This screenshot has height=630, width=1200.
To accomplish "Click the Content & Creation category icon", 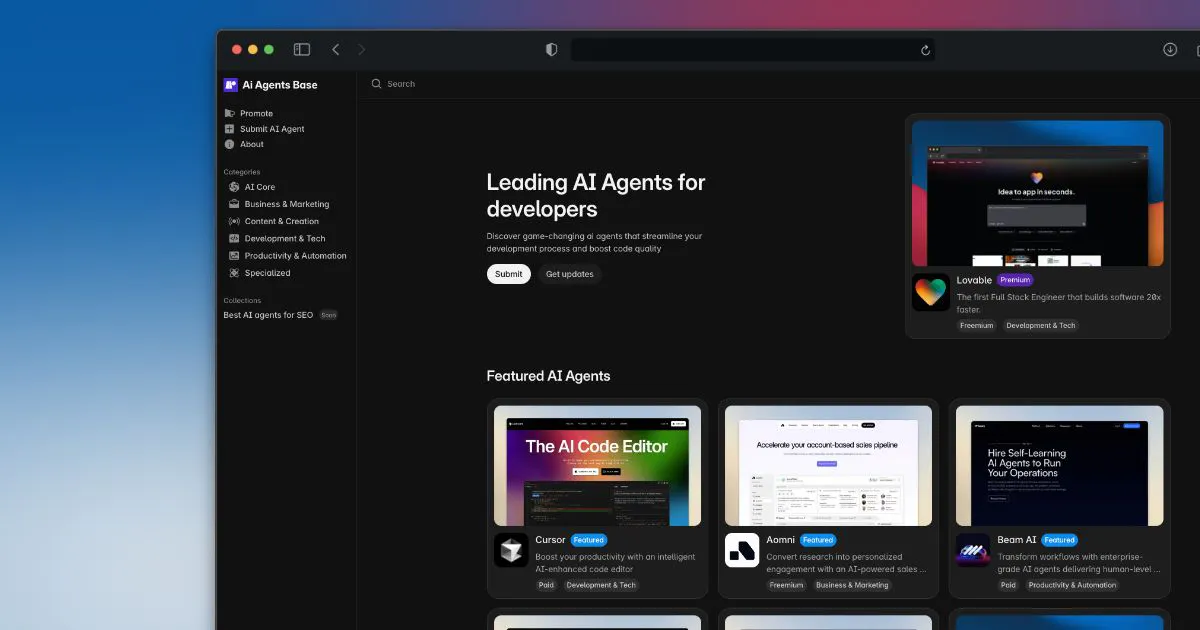I will pyautogui.click(x=234, y=221).
